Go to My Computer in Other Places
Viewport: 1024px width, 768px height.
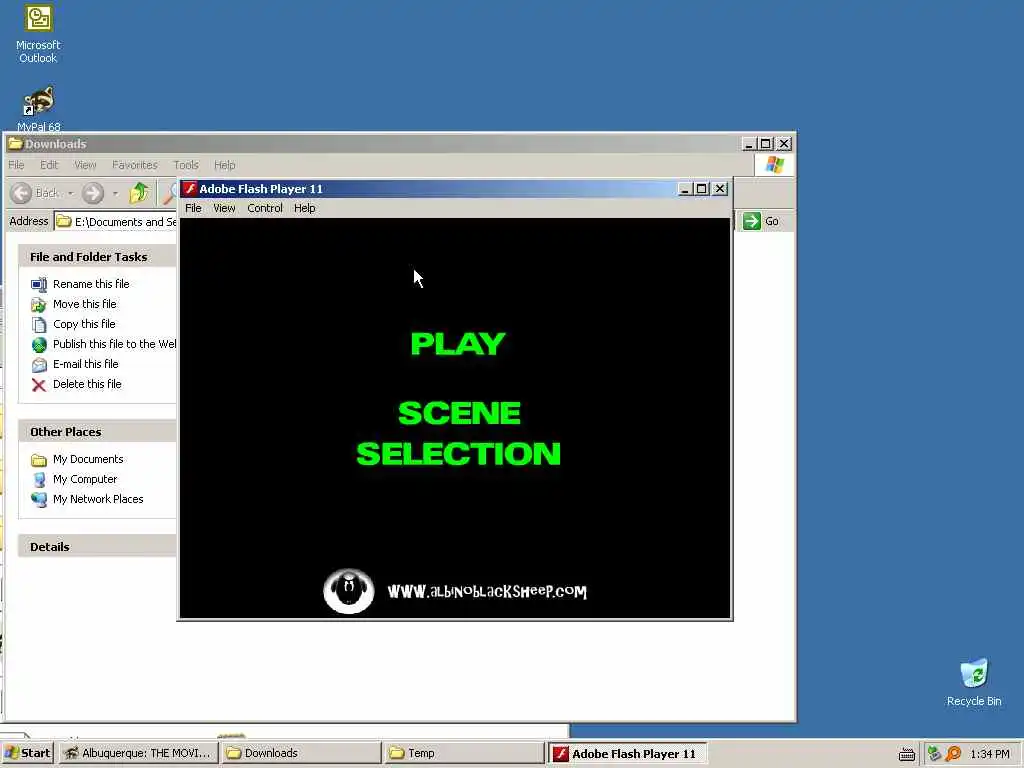[85, 479]
